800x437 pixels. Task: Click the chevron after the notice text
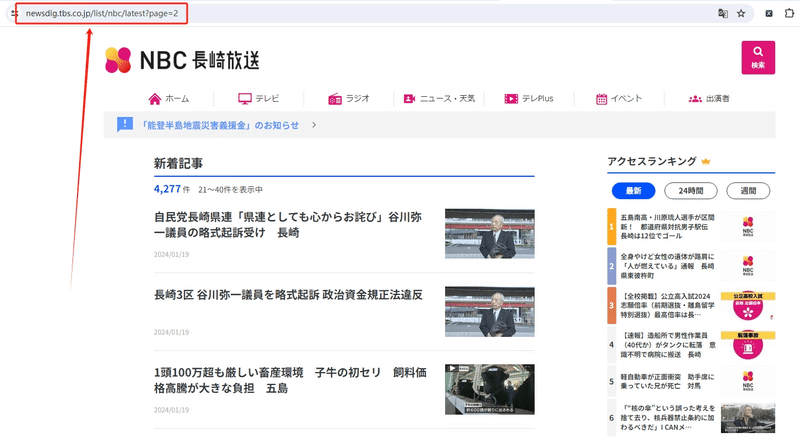[x=314, y=125]
